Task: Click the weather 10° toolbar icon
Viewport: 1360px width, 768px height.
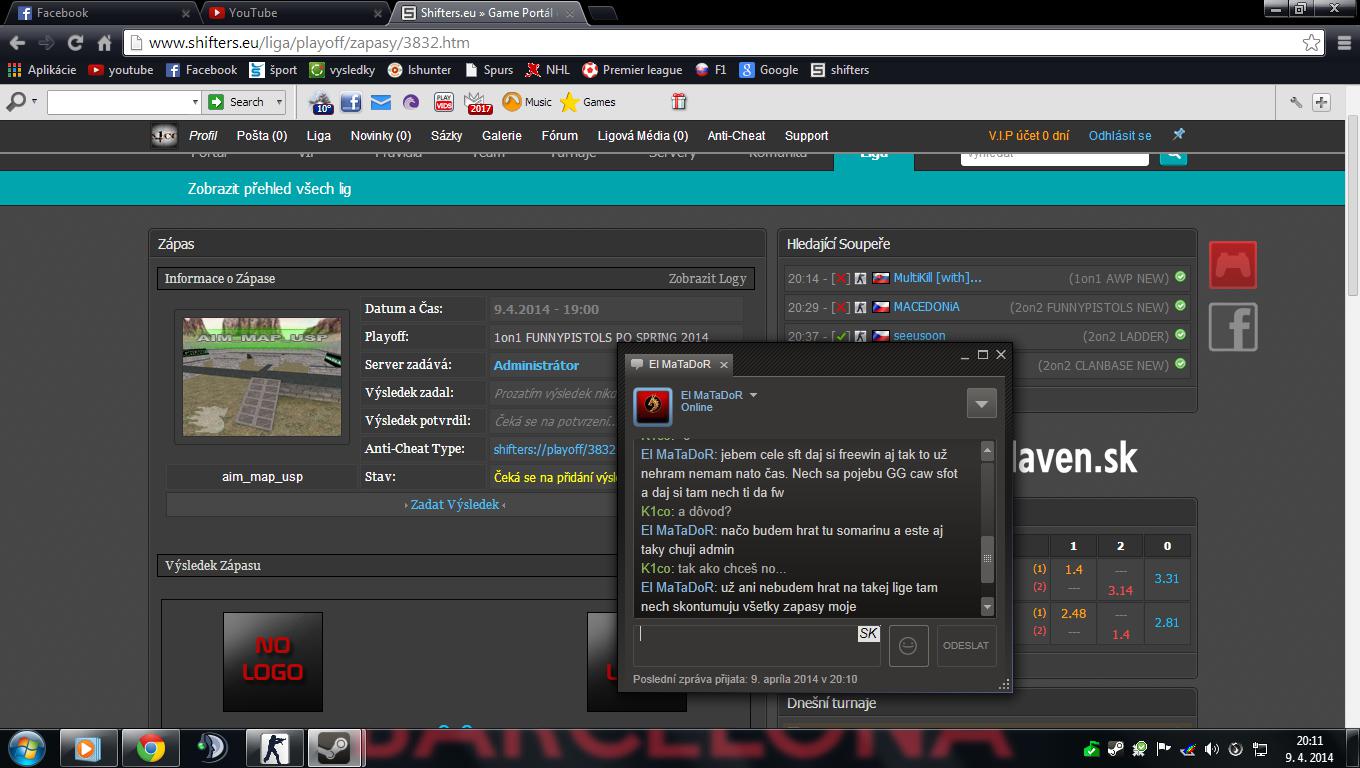Action: [x=321, y=102]
